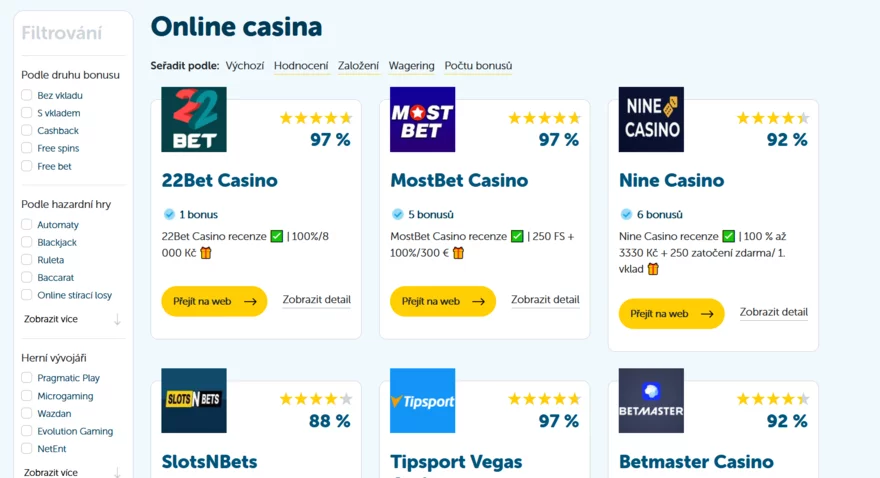Click the MostBet casino logo
880x478 pixels.
[x=422, y=120]
